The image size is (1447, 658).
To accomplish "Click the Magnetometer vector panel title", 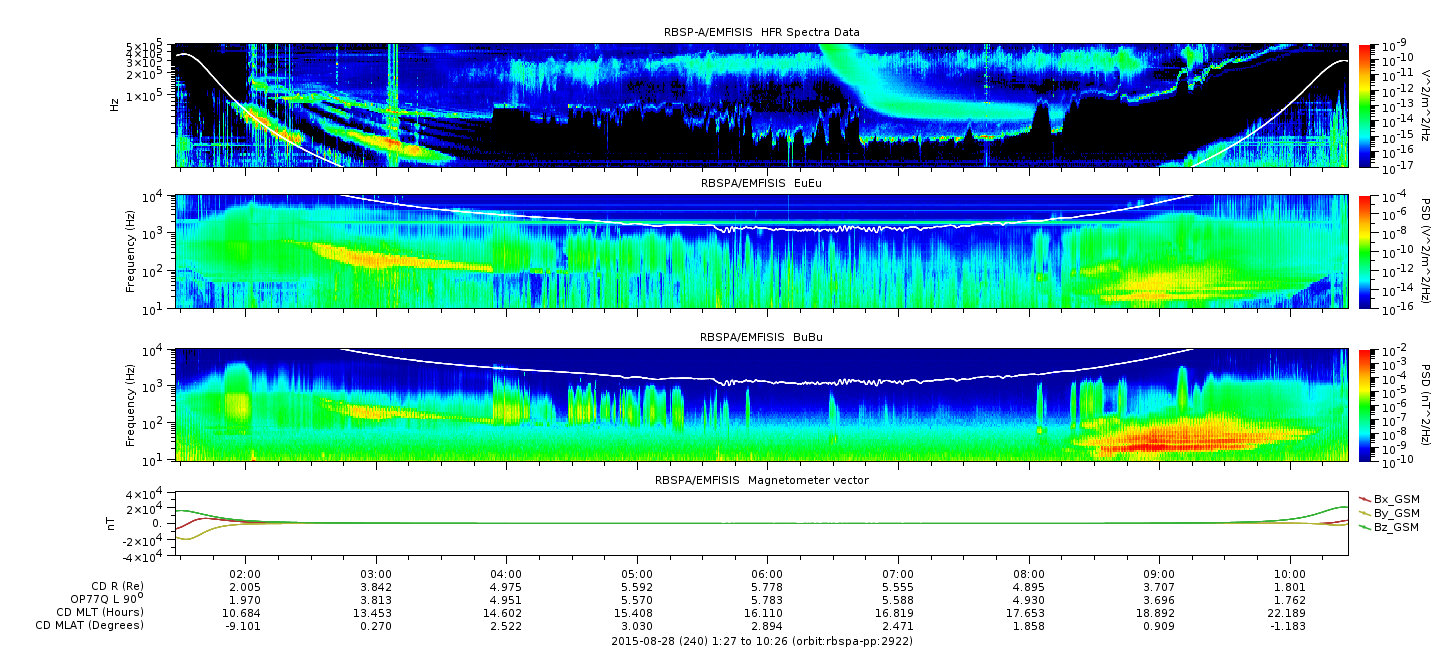I will click(x=761, y=480).
